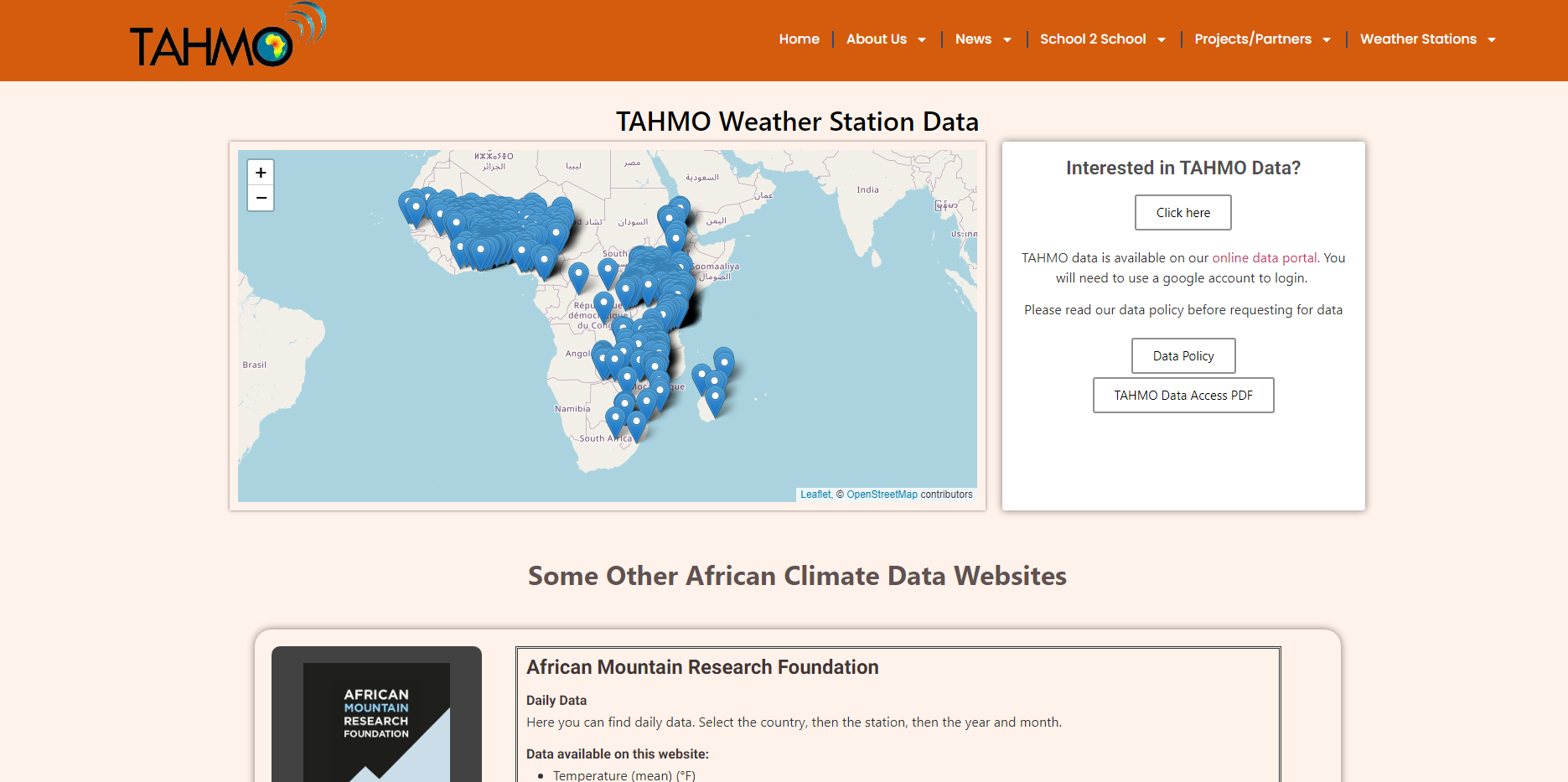
Task: Click 'Some Other African Climate Data Websites' heading
Action: pos(797,576)
